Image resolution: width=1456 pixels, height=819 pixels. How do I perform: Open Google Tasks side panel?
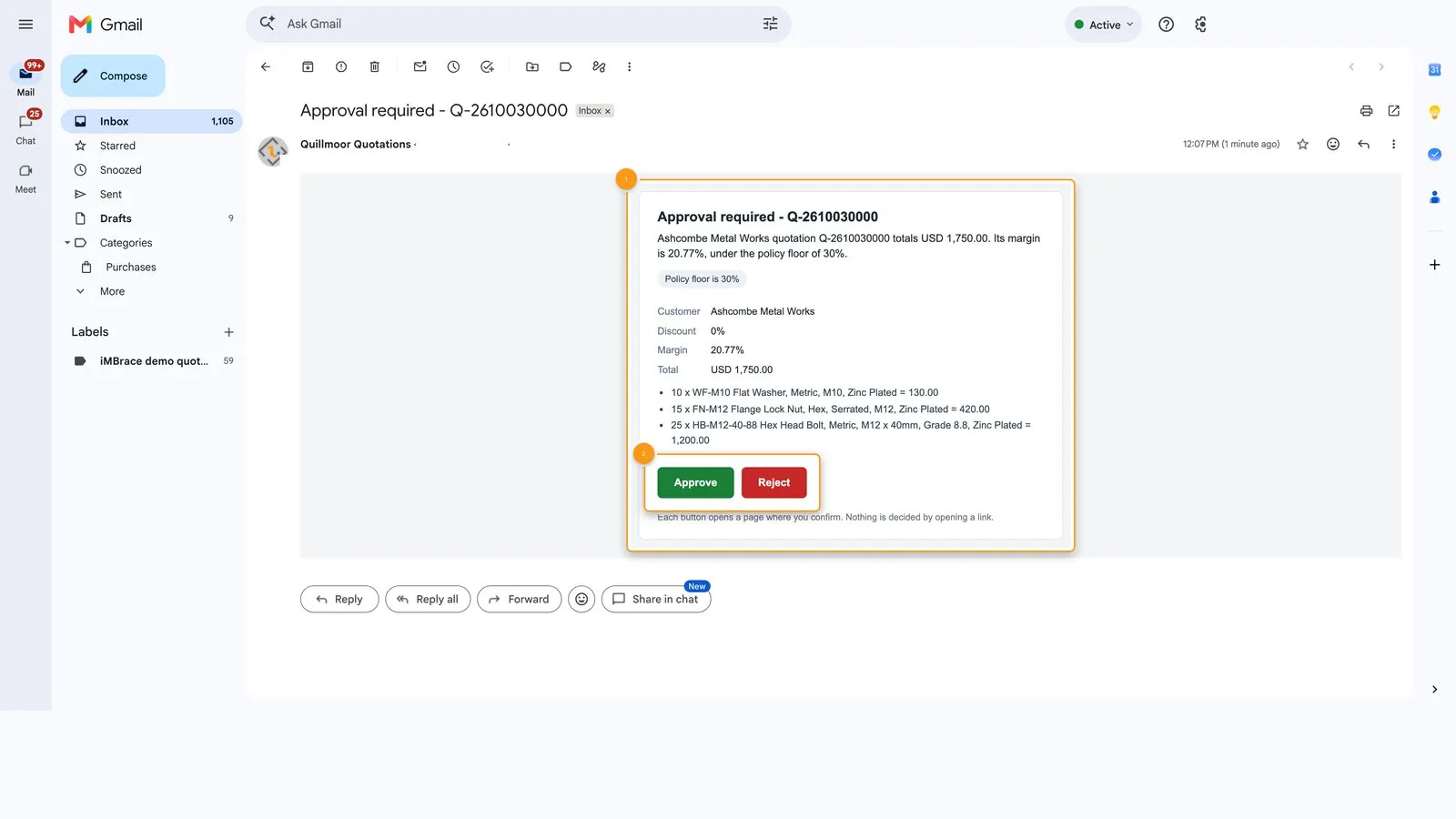1434,154
